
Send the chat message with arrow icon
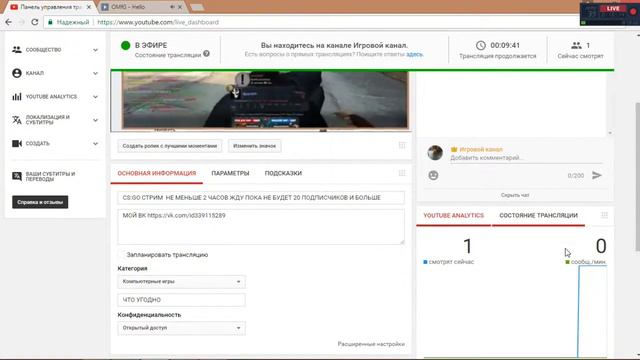tap(597, 176)
